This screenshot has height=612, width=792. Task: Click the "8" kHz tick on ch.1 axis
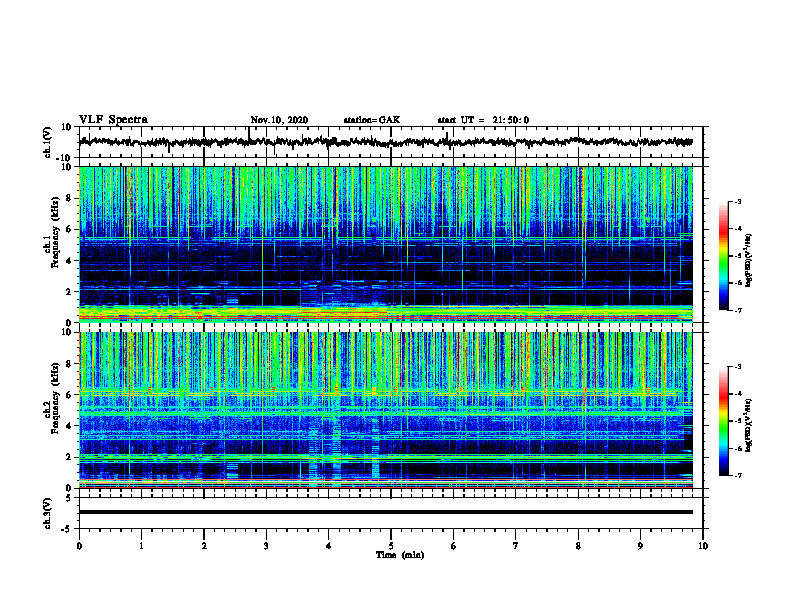coord(70,198)
